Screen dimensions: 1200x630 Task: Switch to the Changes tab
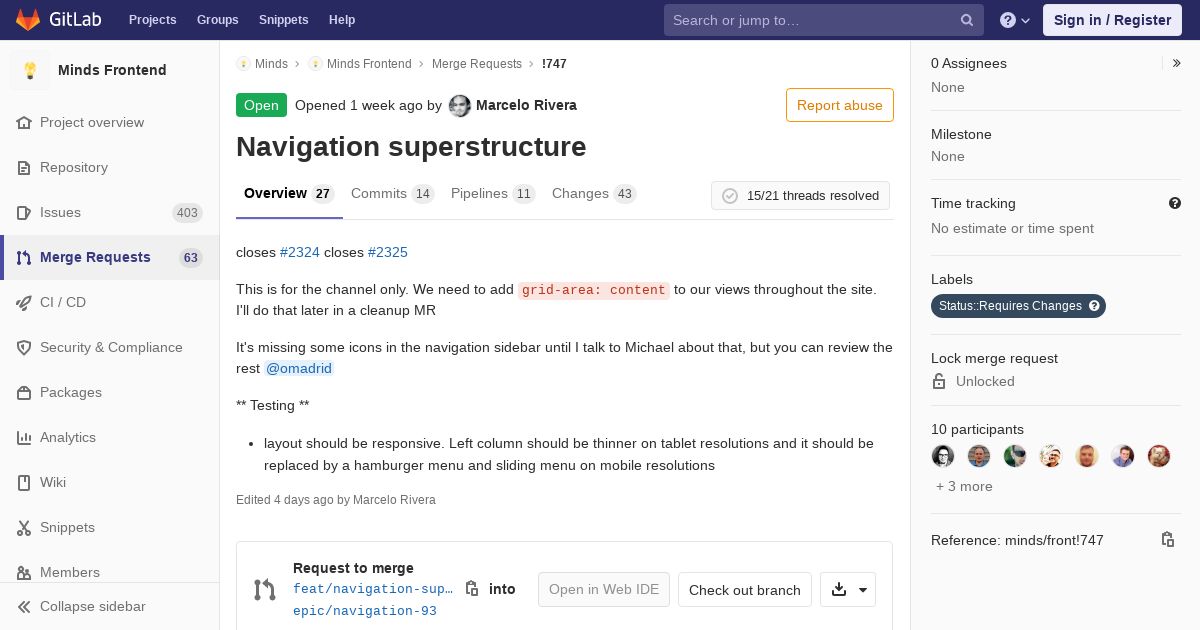(594, 194)
